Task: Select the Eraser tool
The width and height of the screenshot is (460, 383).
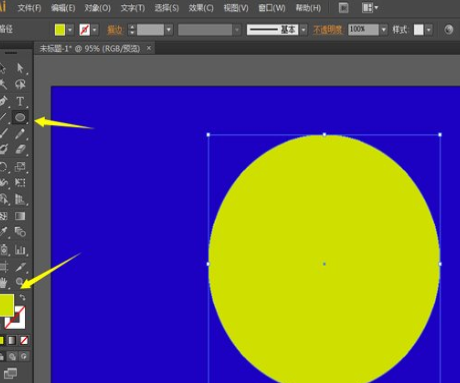Action: (20, 149)
